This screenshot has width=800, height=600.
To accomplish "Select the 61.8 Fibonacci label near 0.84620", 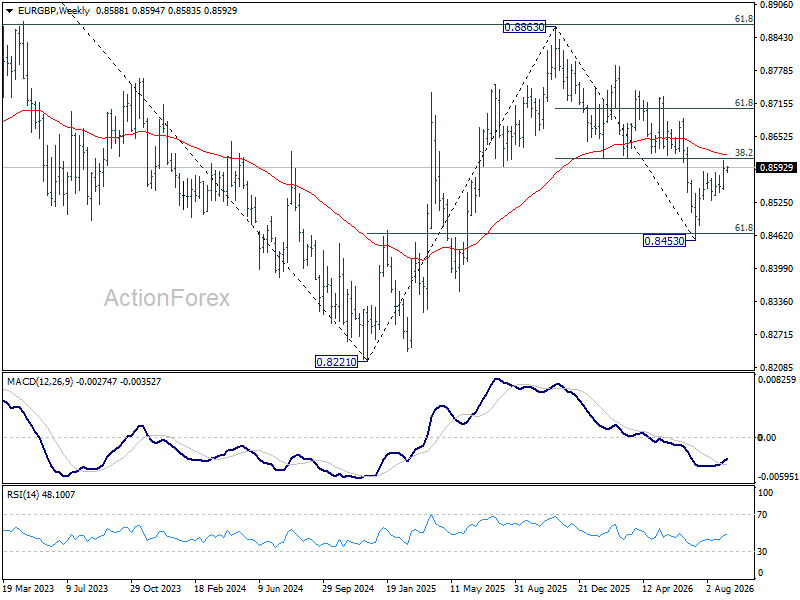I will 743,228.
